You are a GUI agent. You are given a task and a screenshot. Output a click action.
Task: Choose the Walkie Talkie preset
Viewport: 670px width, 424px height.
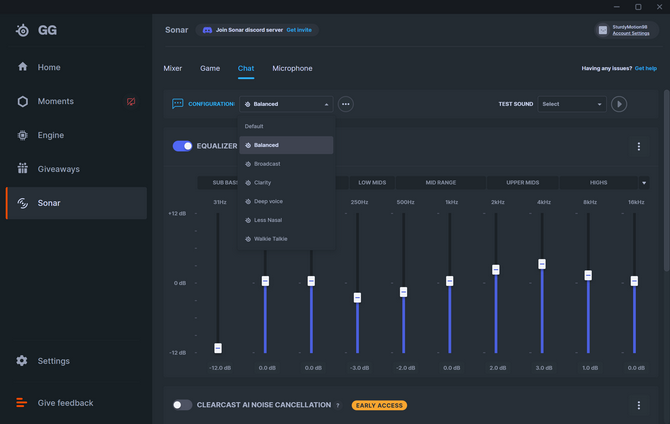tap(286, 239)
